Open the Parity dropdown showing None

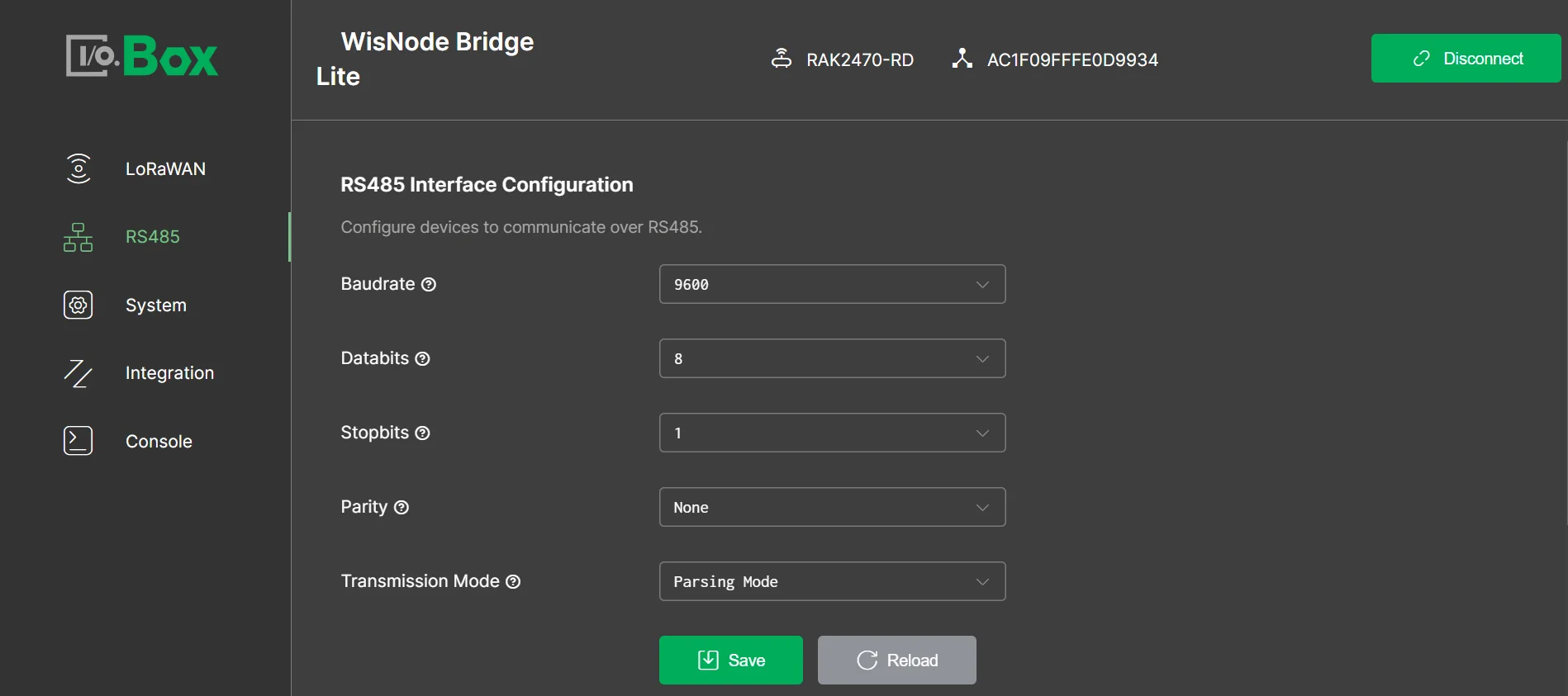coord(832,507)
